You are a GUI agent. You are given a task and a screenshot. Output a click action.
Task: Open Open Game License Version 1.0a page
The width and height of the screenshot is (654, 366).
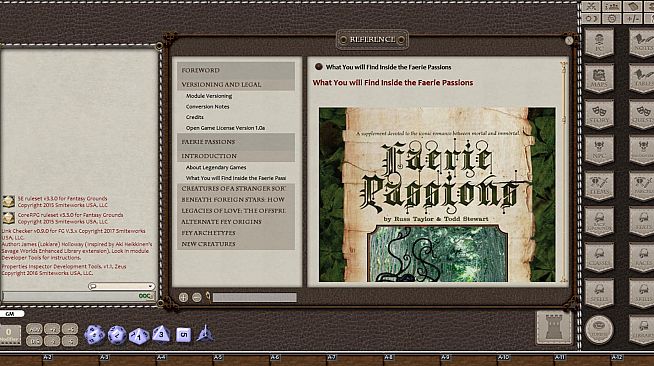(225, 128)
